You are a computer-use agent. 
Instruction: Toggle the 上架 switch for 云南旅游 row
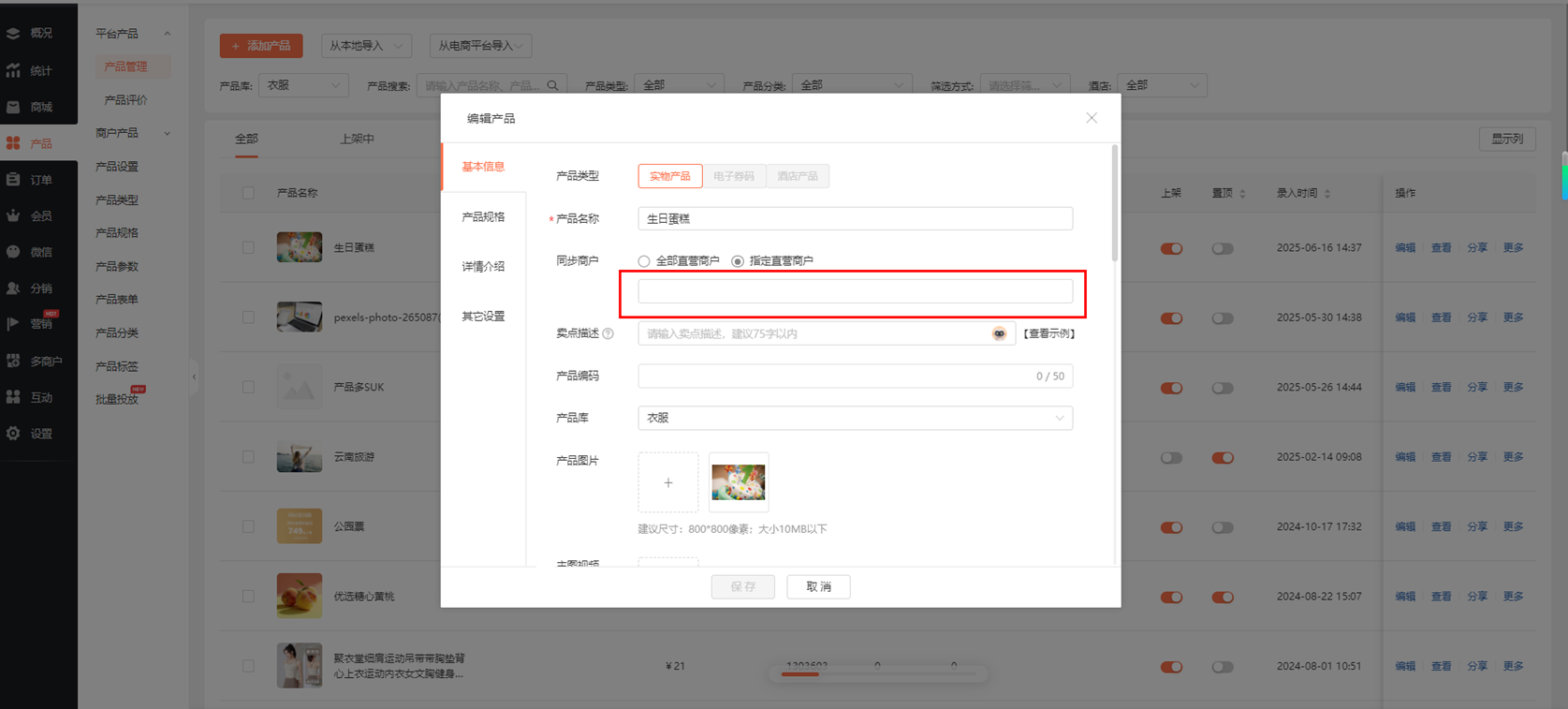tap(1171, 458)
